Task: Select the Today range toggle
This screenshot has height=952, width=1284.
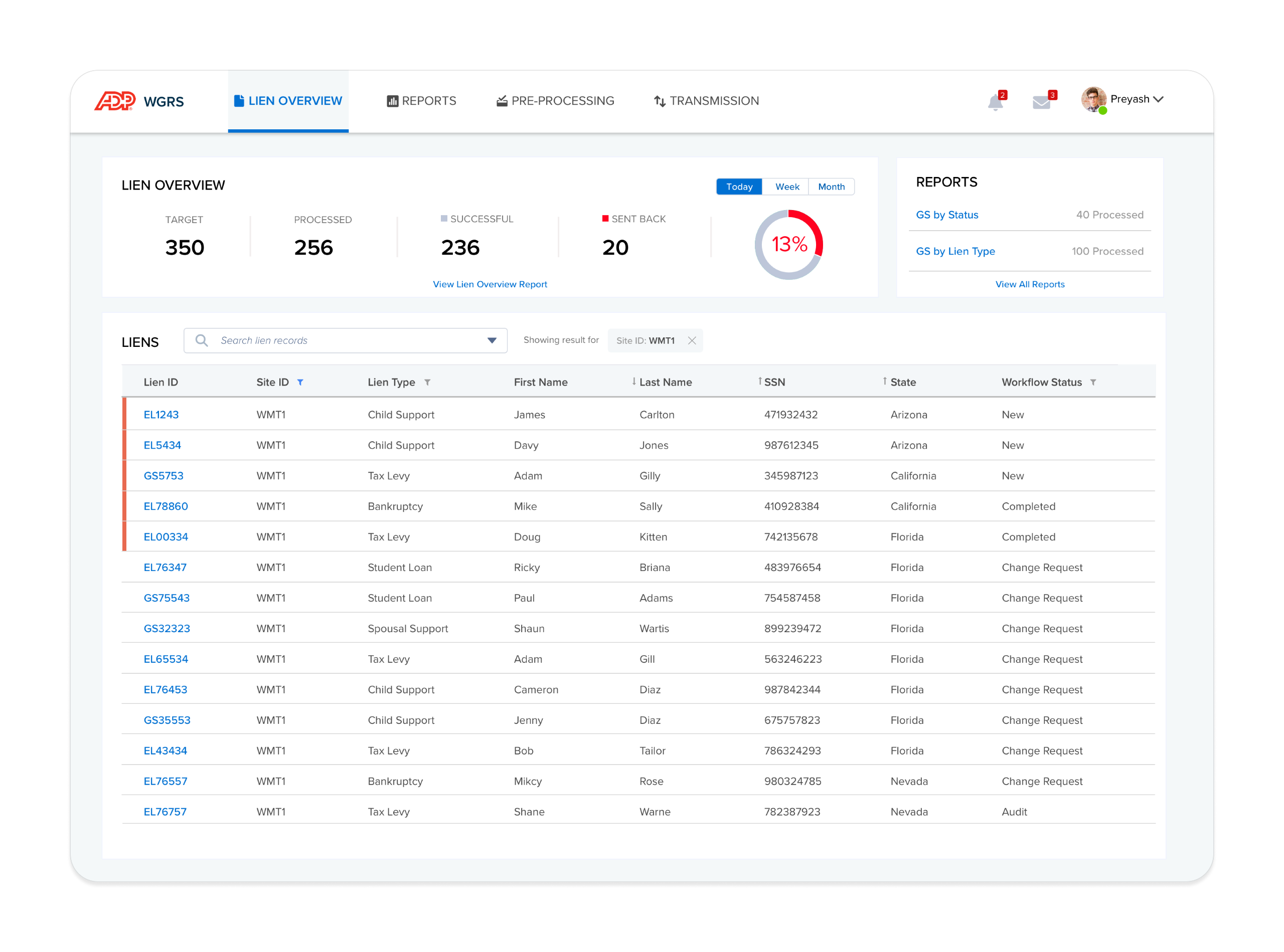Action: (739, 186)
